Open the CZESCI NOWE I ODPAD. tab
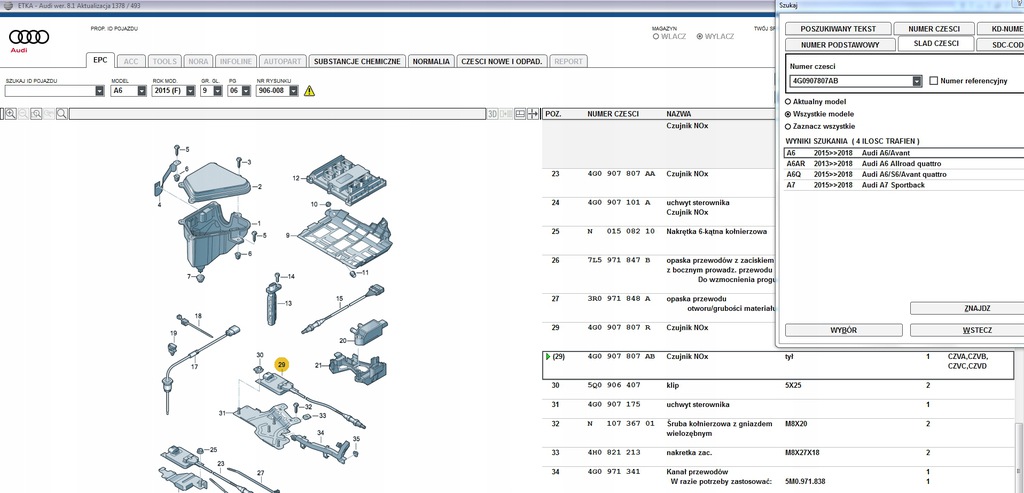 click(502, 61)
